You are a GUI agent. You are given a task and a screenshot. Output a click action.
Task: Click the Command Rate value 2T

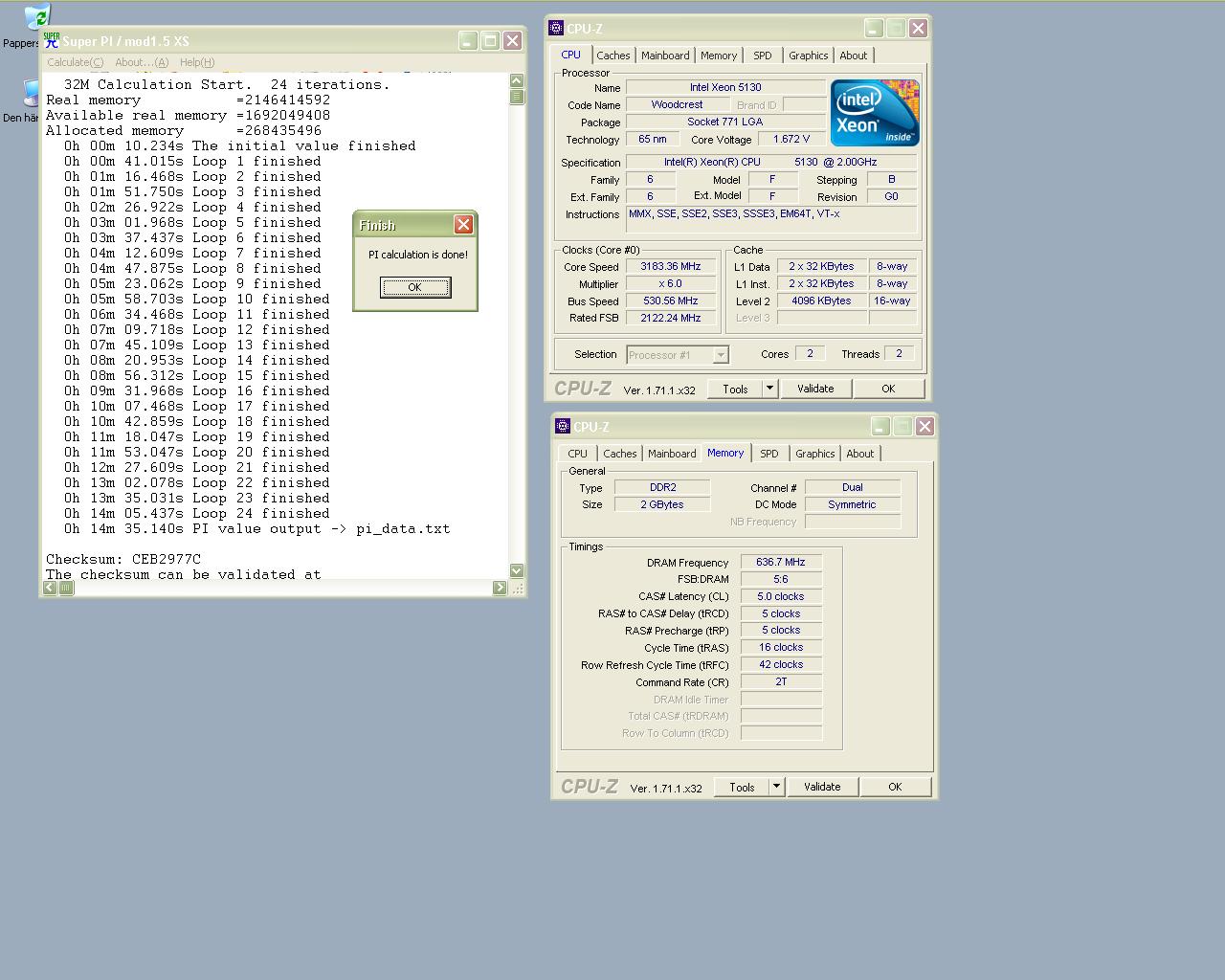[x=781, y=681]
